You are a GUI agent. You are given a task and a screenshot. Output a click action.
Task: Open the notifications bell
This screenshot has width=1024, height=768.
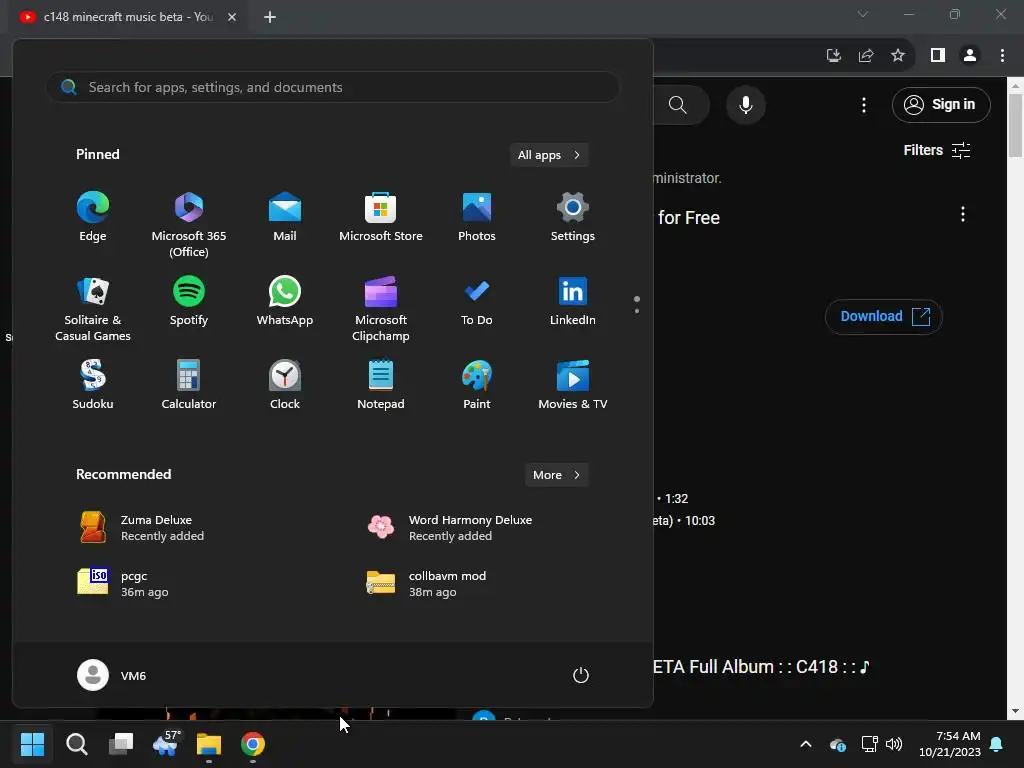(x=997, y=744)
